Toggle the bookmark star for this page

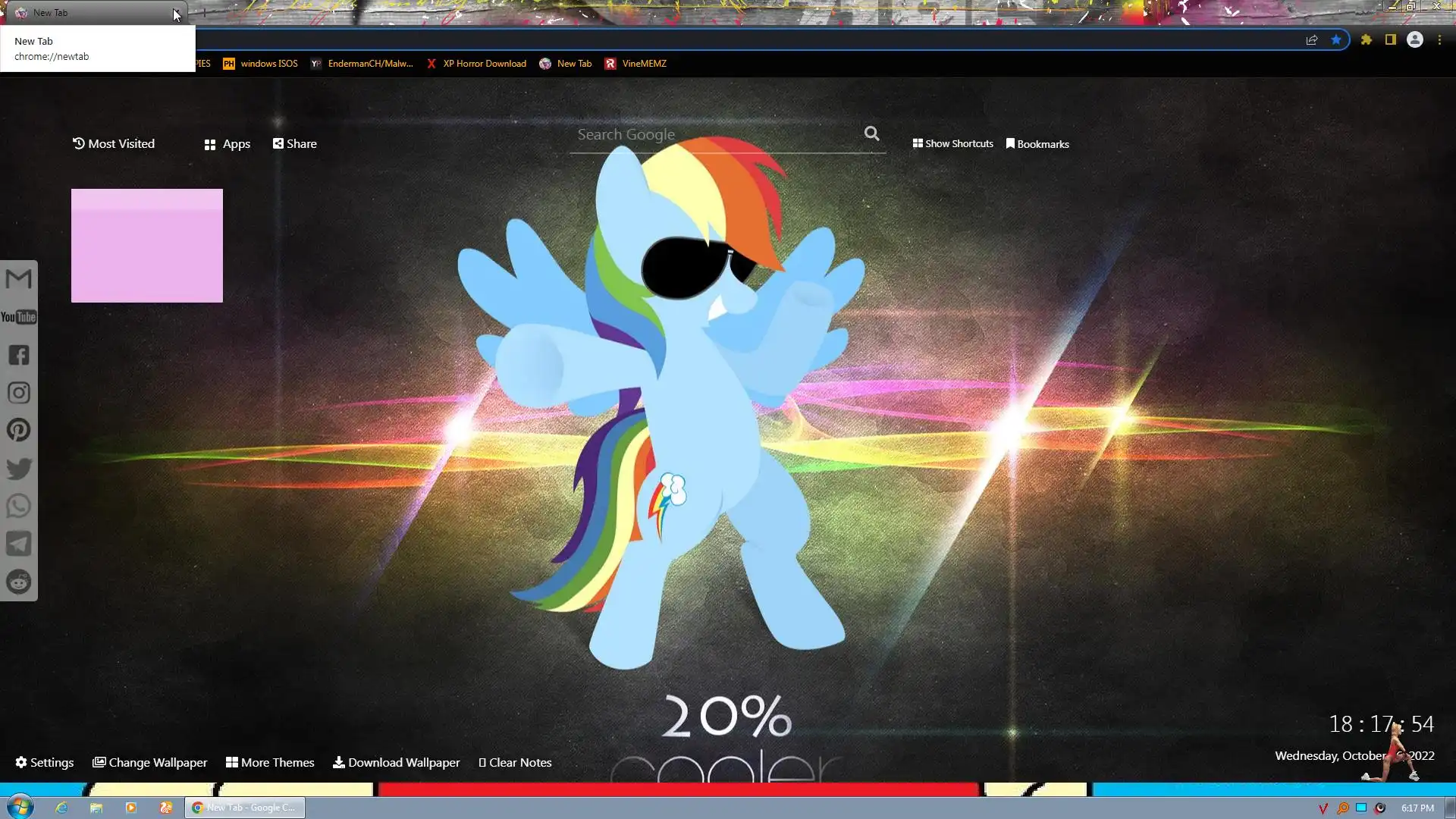click(x=1336, y=39)
